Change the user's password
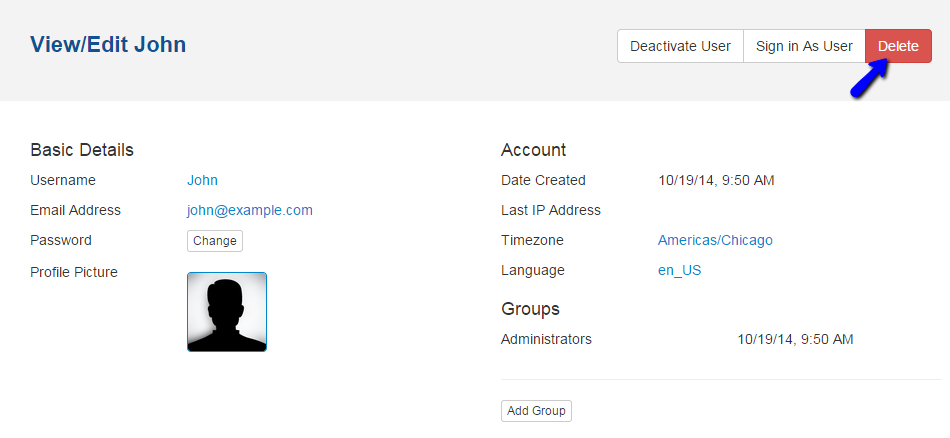The image size is (950, 438). tap(215, 241)
